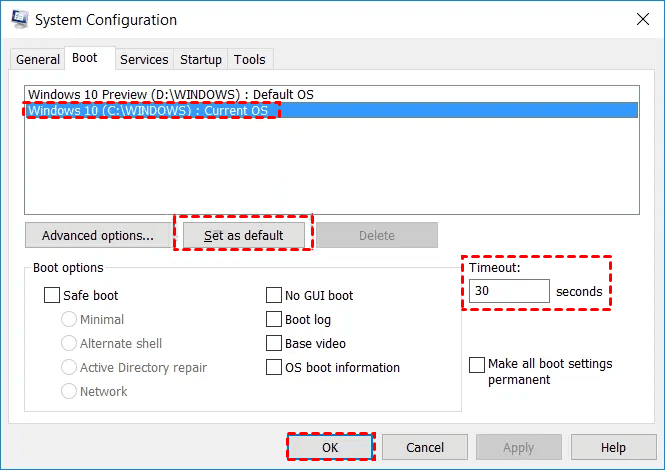Viewport: 665px width, 470px height.
Task: Select the Boot tab
Action: tap(89, 58)
